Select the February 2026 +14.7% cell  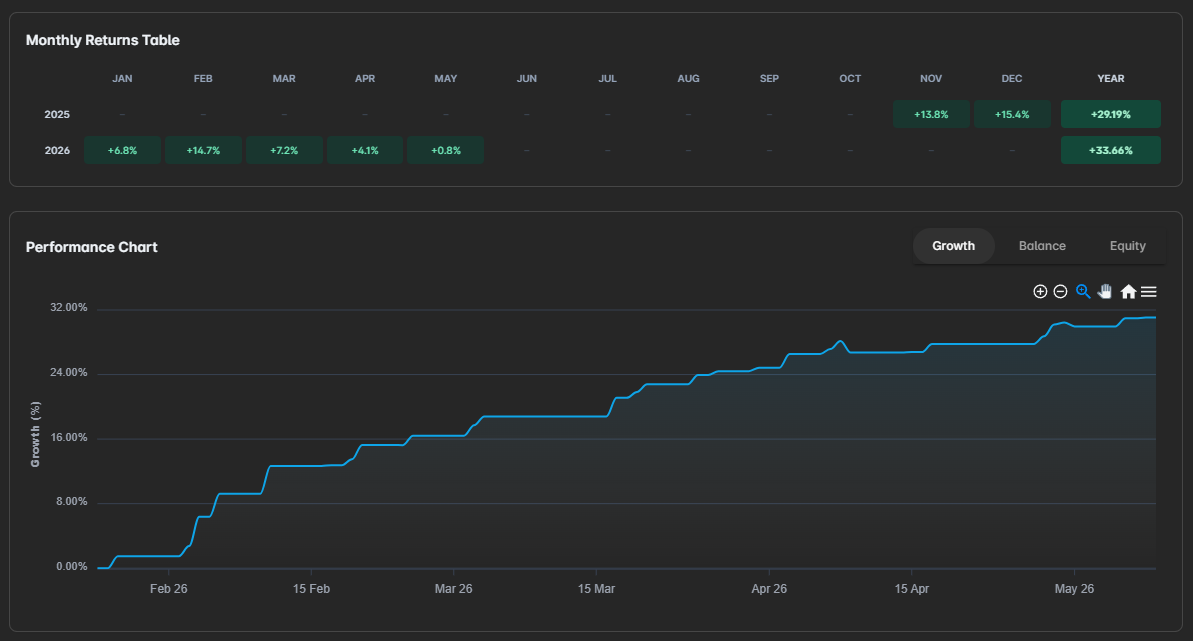203,150
